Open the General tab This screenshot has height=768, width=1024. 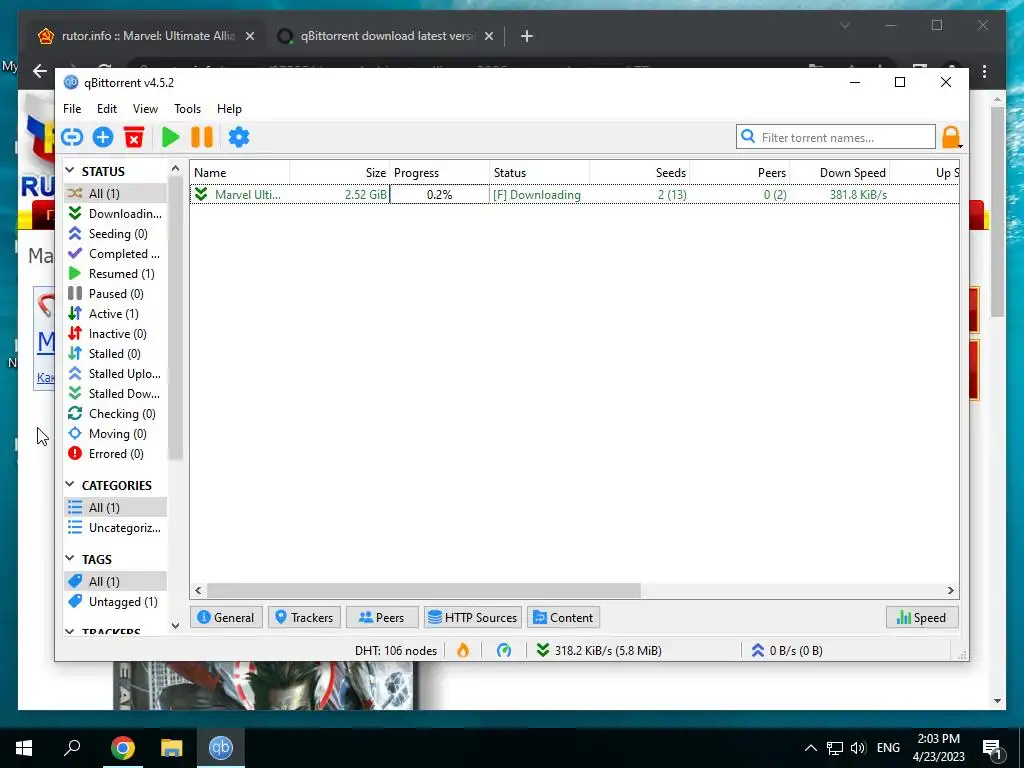[x=226, y=617]
